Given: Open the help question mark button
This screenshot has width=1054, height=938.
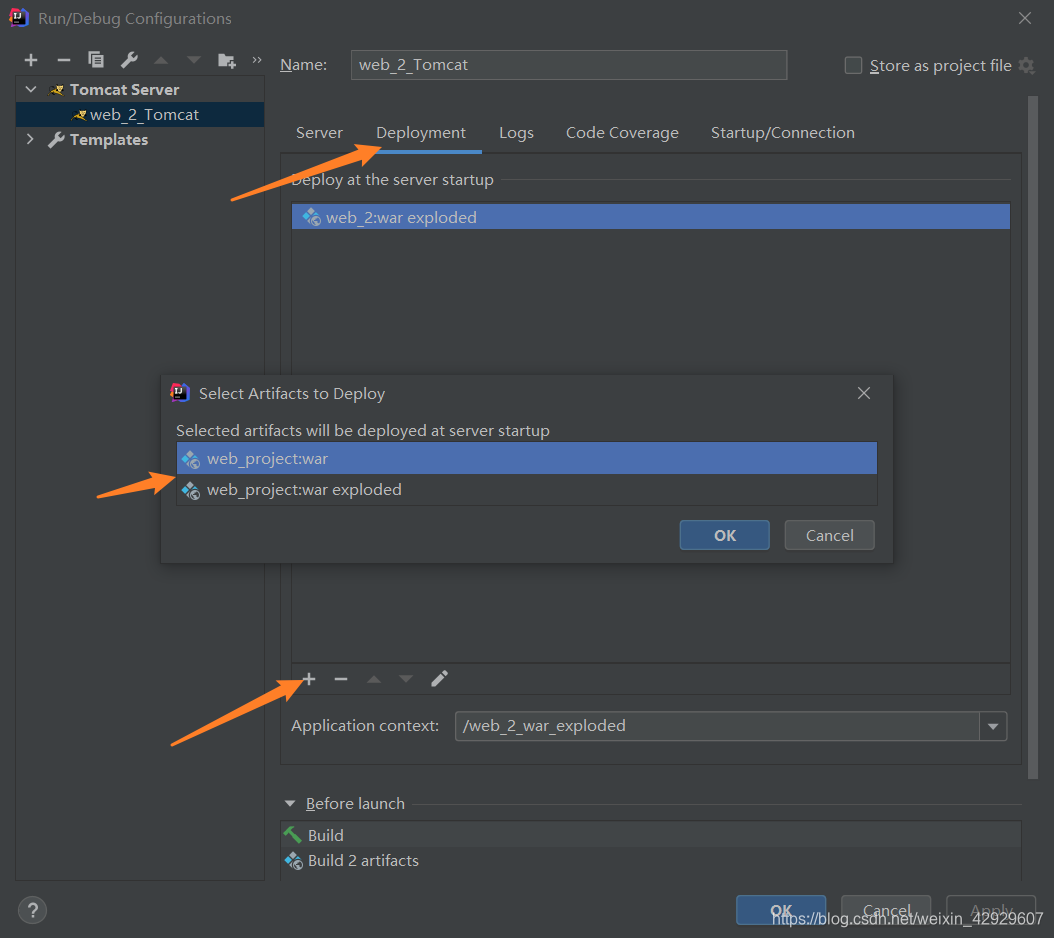Looking at the screenshot, I should coord(32,910).
